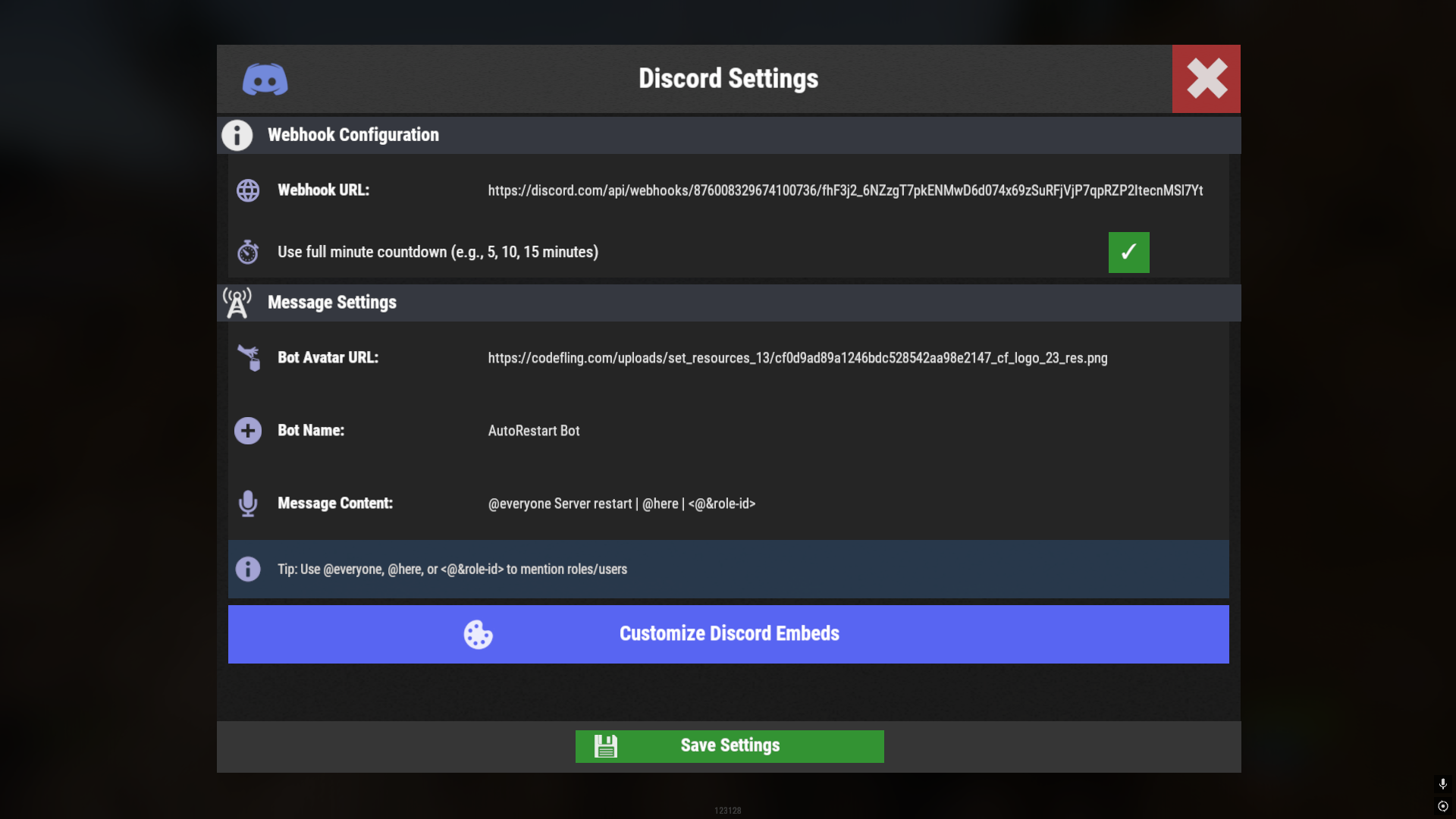The image size is (1456, 819).
Task: Click the tip info icon
Action: [248, 569]
